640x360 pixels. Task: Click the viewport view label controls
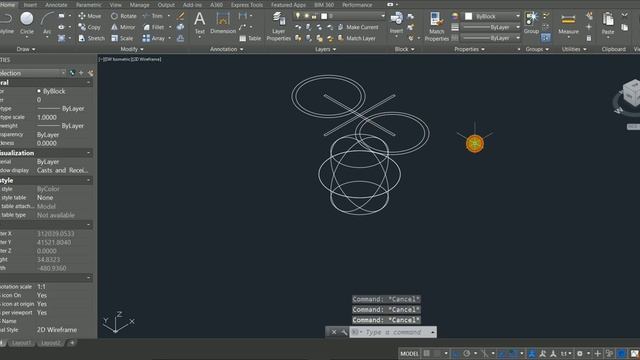(x=130, y=59)
